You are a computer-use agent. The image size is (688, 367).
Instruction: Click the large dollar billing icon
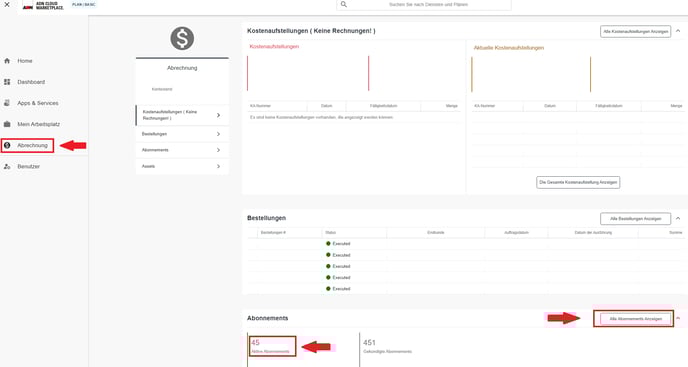coord(182,38)
